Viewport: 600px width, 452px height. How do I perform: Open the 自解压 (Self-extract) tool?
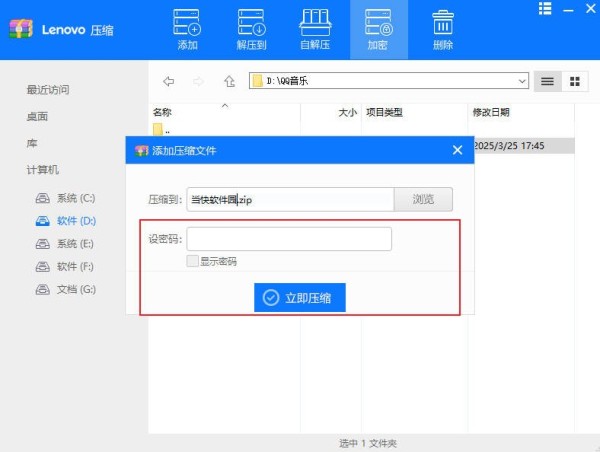click(315, 29)
